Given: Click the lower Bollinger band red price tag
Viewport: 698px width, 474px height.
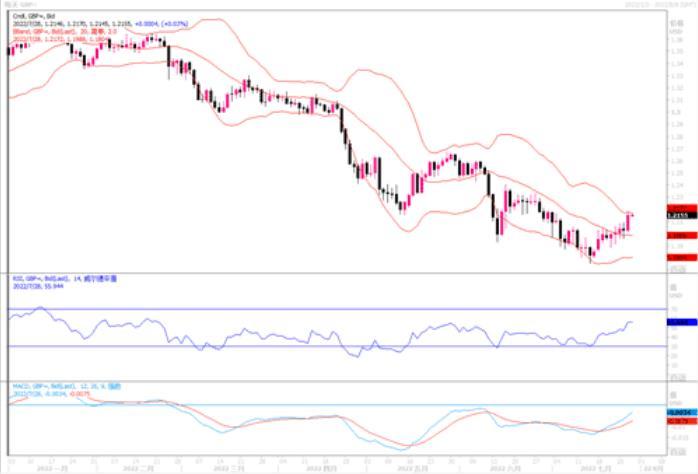Looking at the screenshot, I should (682, 257).
